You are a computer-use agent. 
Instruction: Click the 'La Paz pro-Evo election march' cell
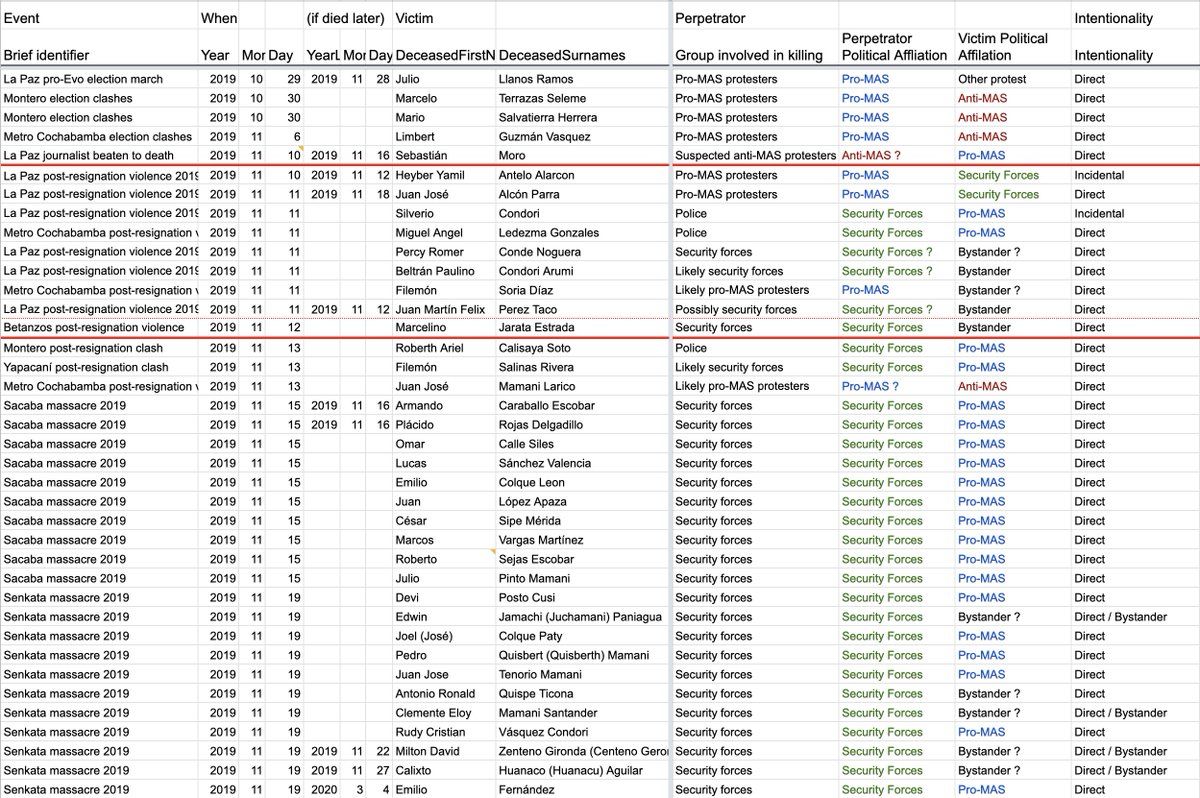point(83,79)
